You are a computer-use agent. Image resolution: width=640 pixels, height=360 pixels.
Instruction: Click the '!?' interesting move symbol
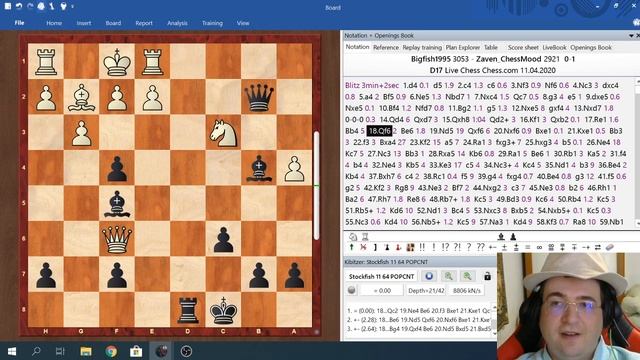[445, 247]
